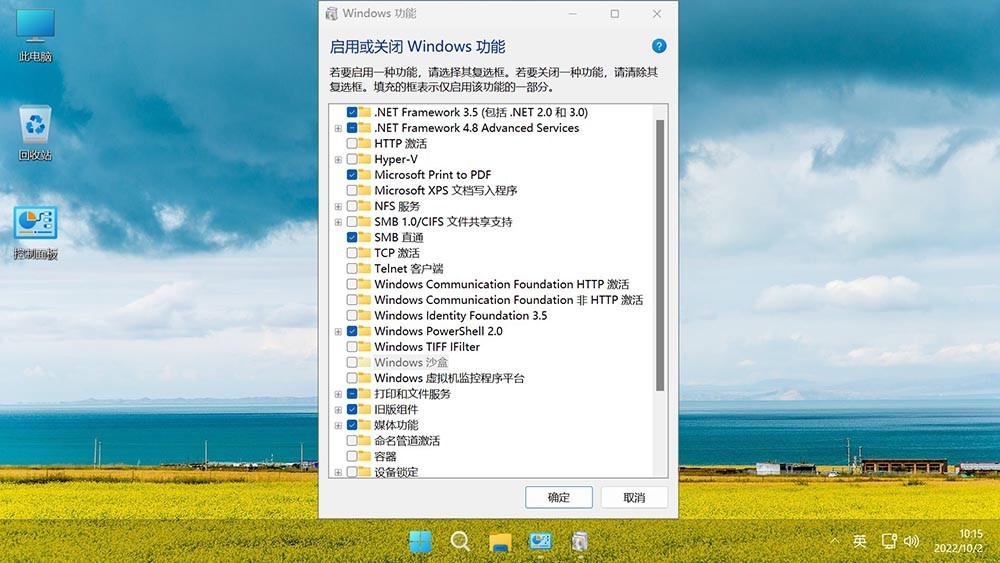Image resolution: width=1000 pixels, height=563 pixels.
Task: Expand .NET Framework 4.8 Advanced Services
Action: pos(338,128)
